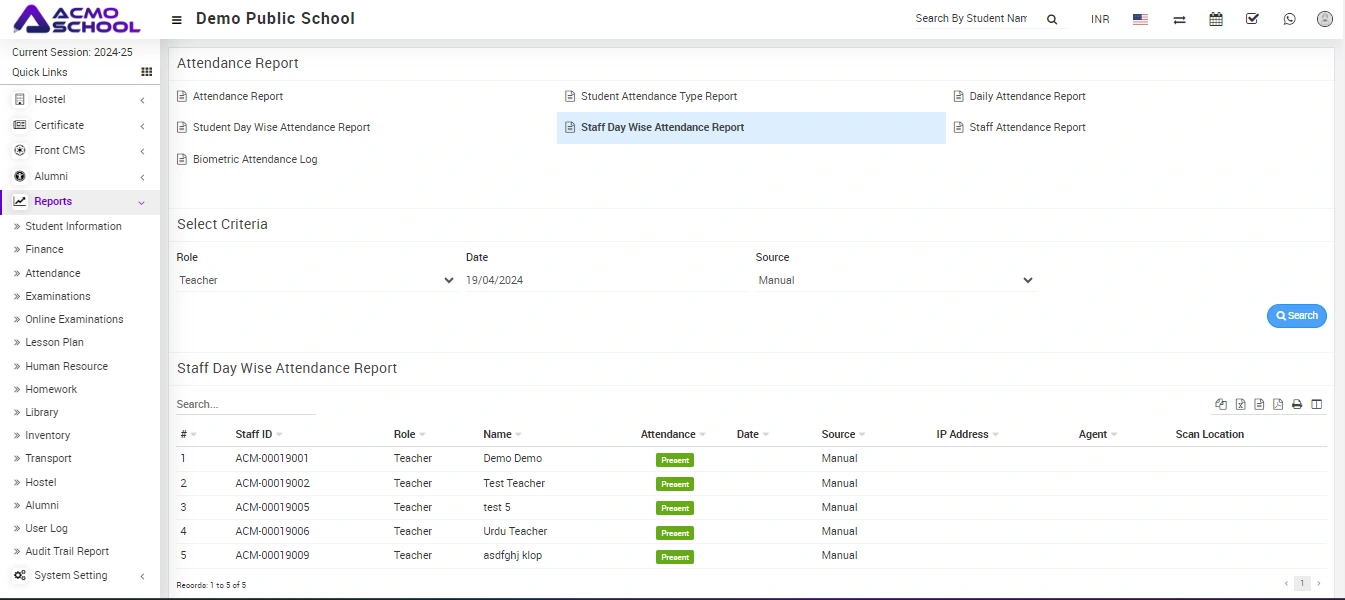Viewport: 1345px width, 600px height.
Task: Open the task checklist icon in header
Action: 1252,19
